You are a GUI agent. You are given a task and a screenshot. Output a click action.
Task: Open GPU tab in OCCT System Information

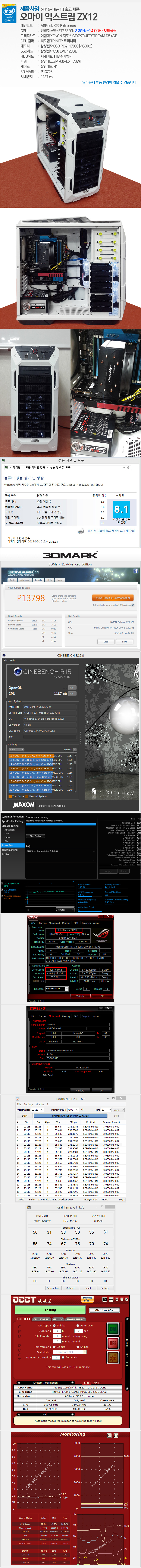point(96,1383)
